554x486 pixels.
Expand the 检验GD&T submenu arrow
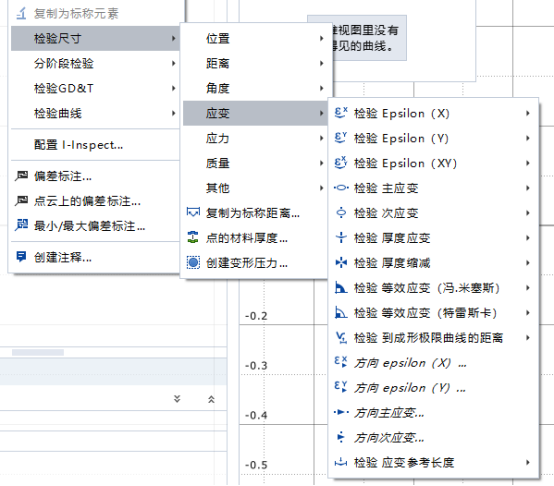point(173,88)
